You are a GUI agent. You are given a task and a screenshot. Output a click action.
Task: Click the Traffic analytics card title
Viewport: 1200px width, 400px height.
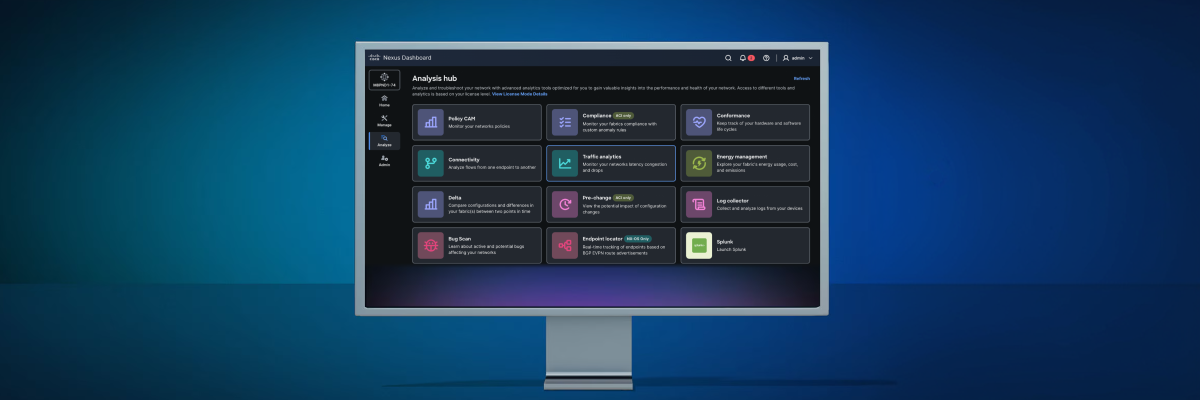pos(602,156)
